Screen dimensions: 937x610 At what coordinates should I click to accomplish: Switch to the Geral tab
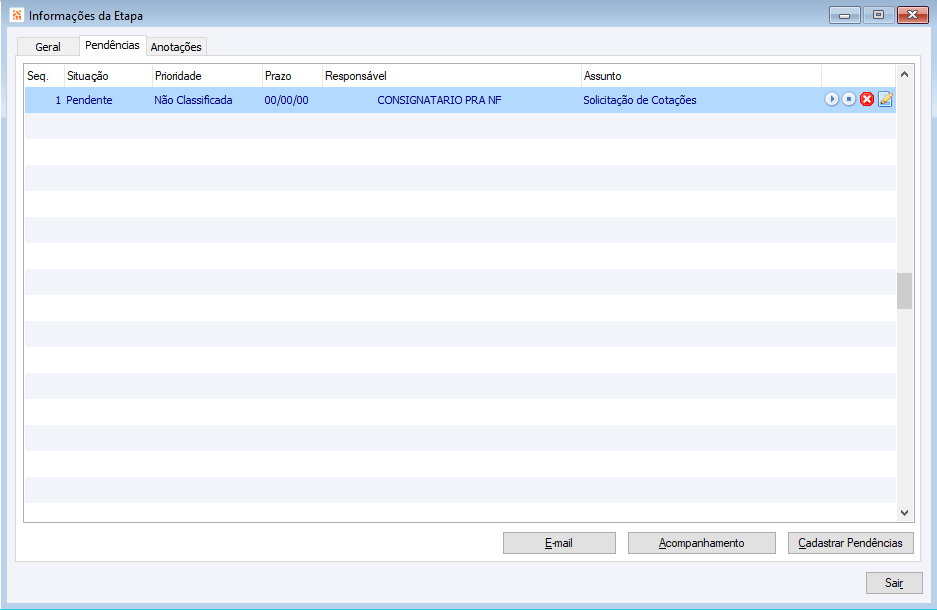[x=48, y=47]
